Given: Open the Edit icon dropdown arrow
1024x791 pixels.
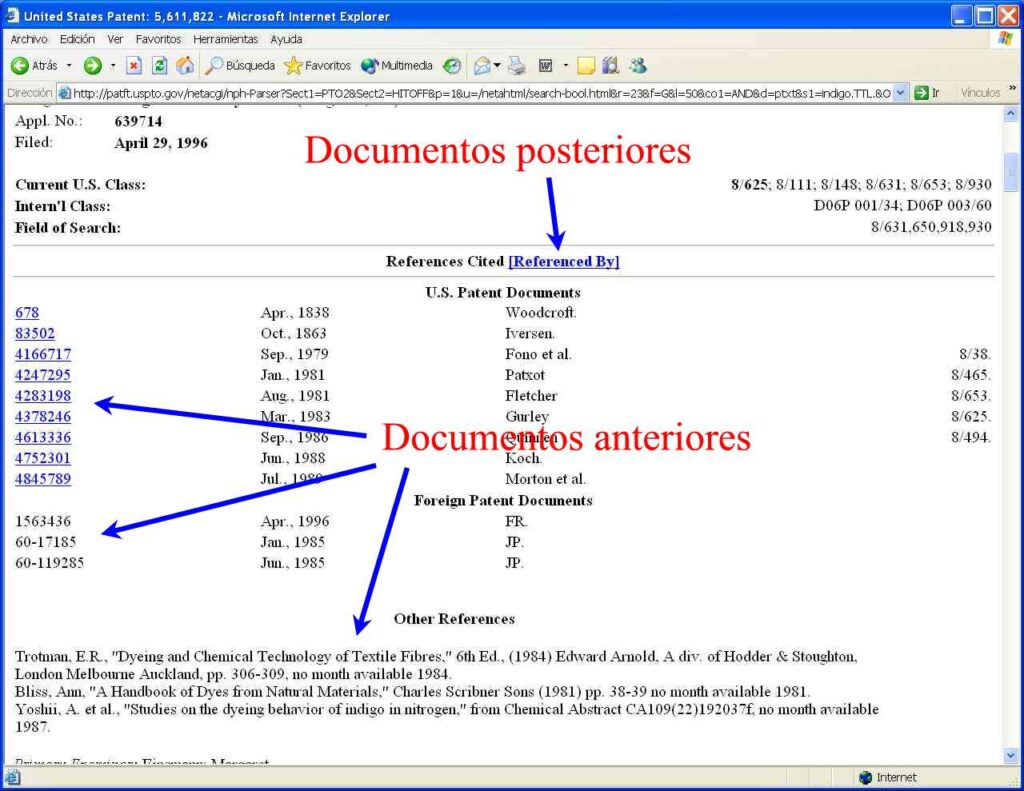Looking at the screenshot, I should point(566,65).
